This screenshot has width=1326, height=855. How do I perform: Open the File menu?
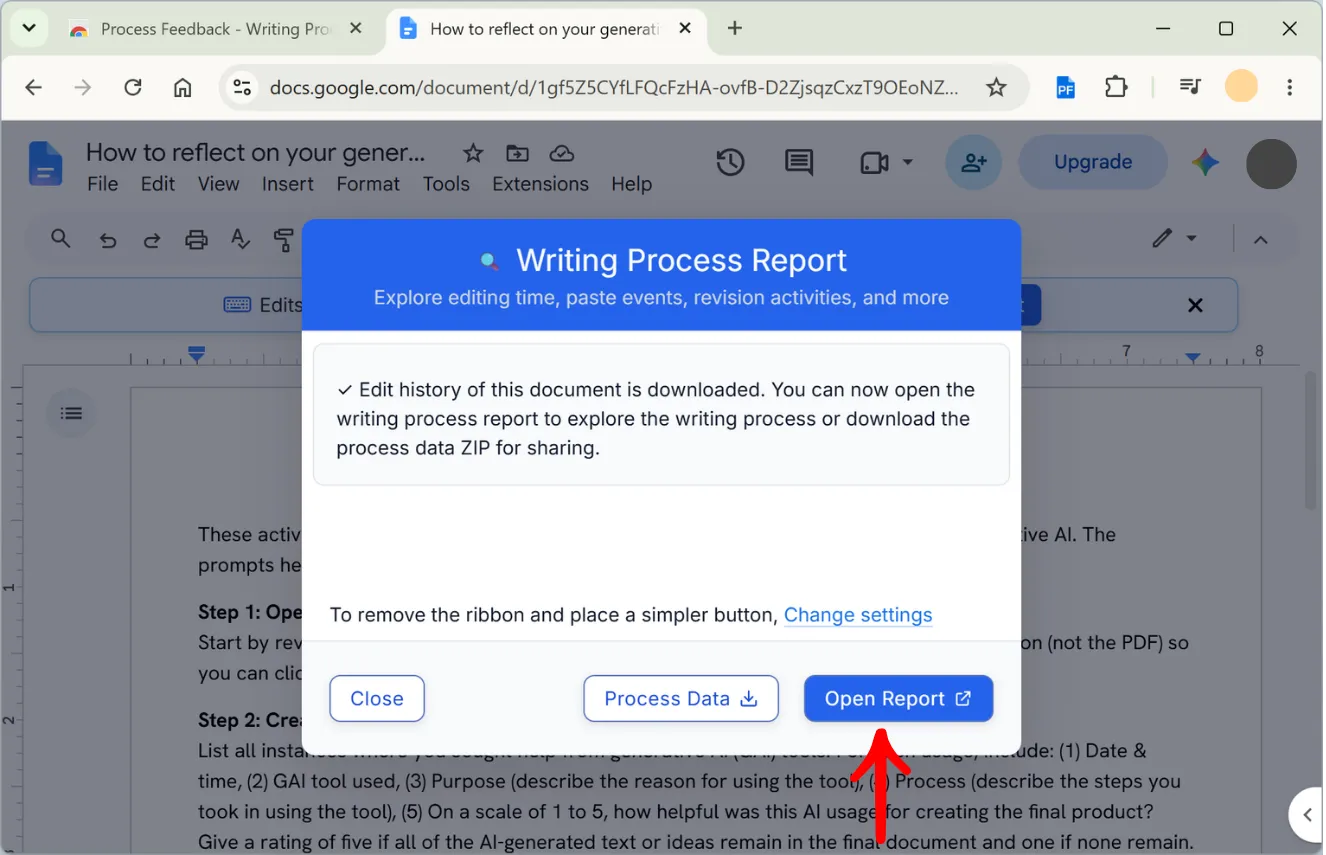click(x=102, y=184)
